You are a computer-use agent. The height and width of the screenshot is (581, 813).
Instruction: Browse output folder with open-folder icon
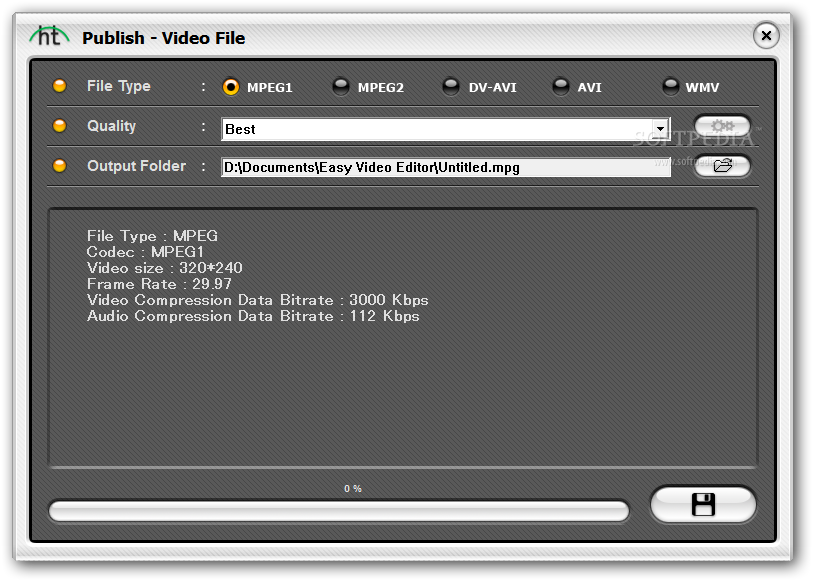click(x=722, y=166)
